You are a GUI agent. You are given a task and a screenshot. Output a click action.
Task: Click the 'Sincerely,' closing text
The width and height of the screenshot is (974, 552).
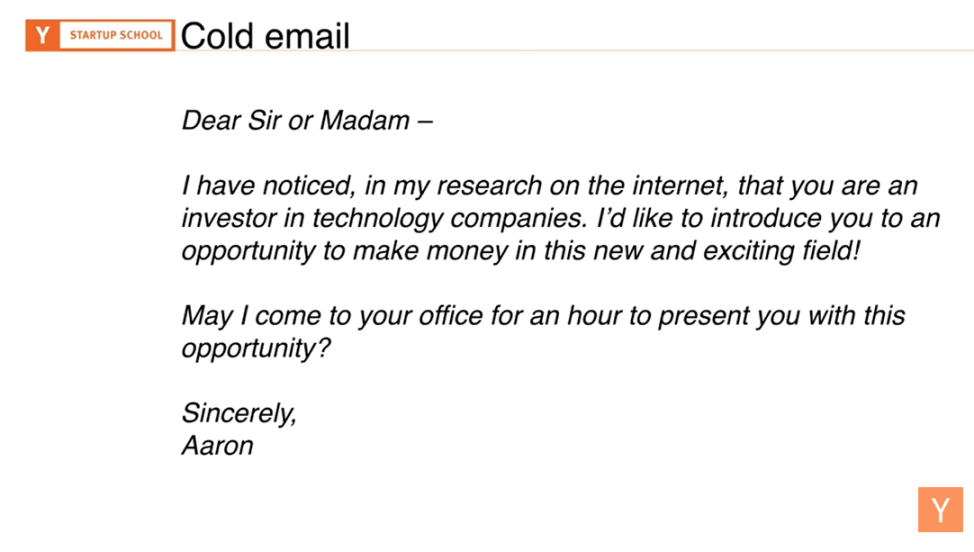[x=239, y=414]
